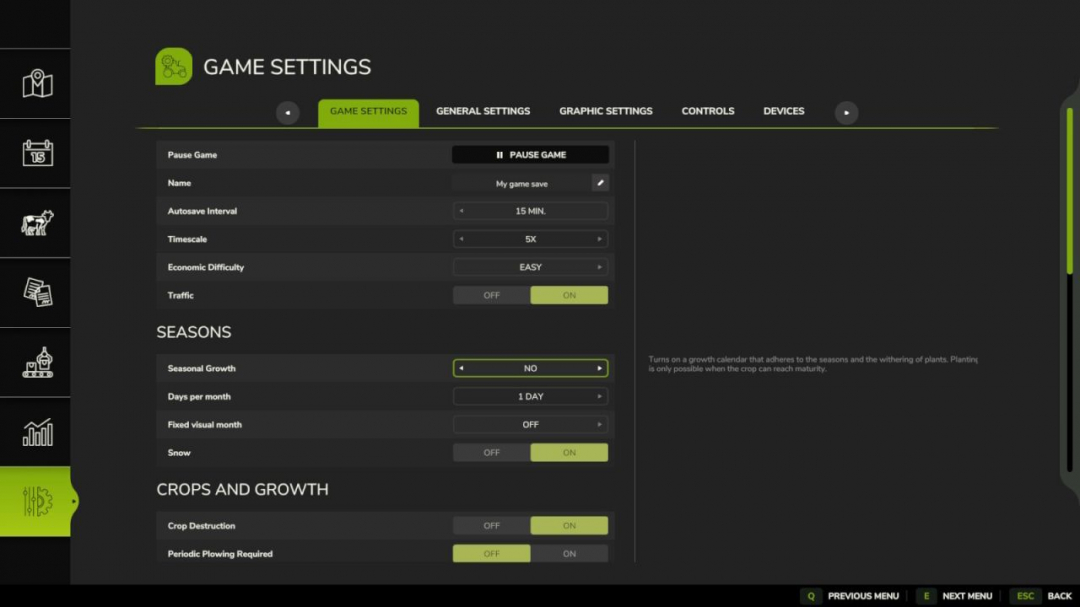Expand the Days per month option
Screen dimensions: 1080x607
point(530,396)
